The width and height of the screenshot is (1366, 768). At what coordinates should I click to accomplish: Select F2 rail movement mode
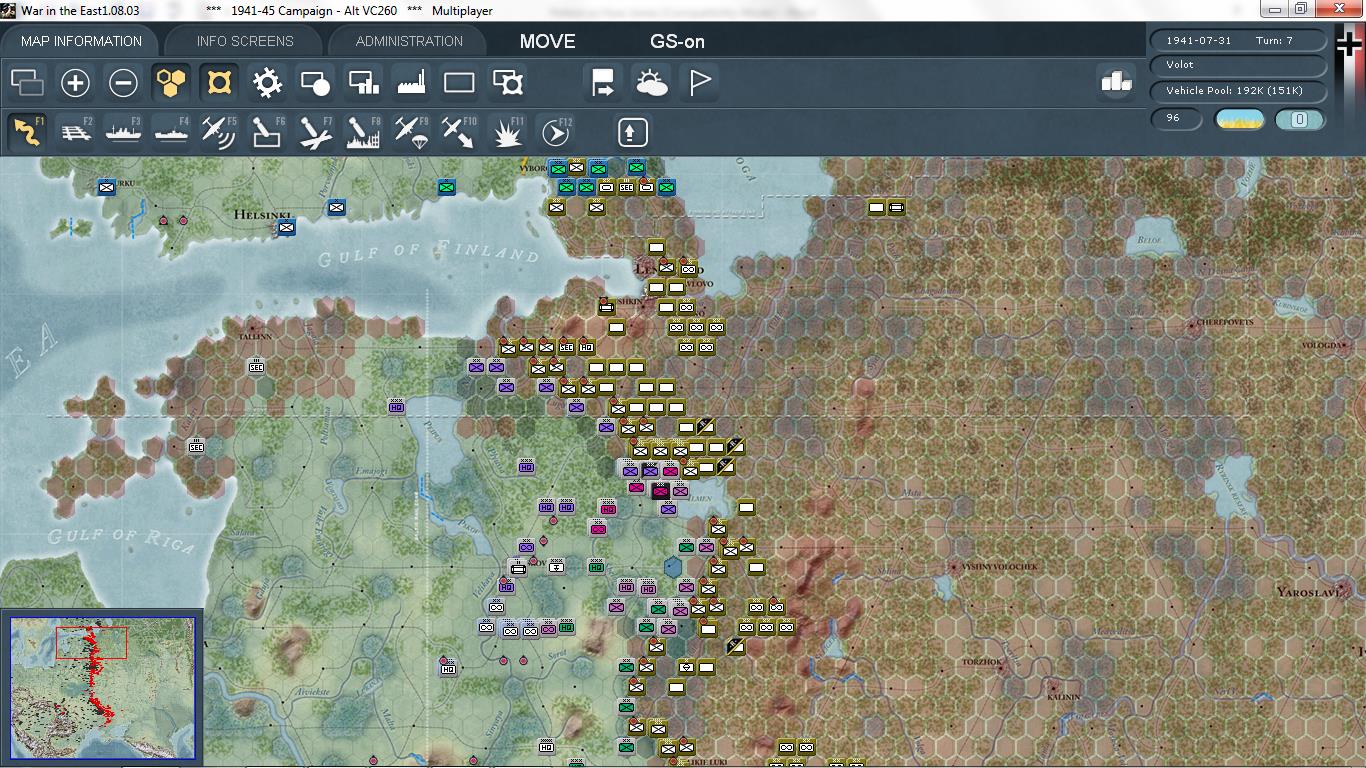75,132
